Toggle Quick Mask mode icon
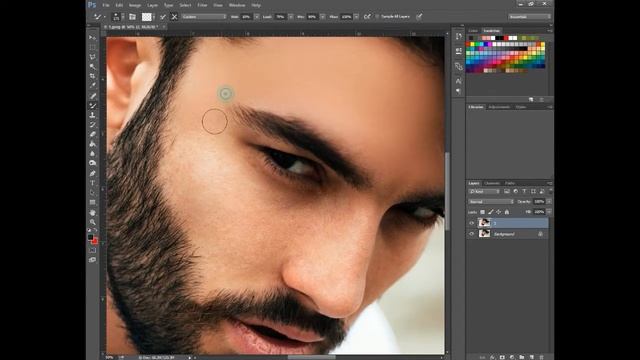 [93, 250]
